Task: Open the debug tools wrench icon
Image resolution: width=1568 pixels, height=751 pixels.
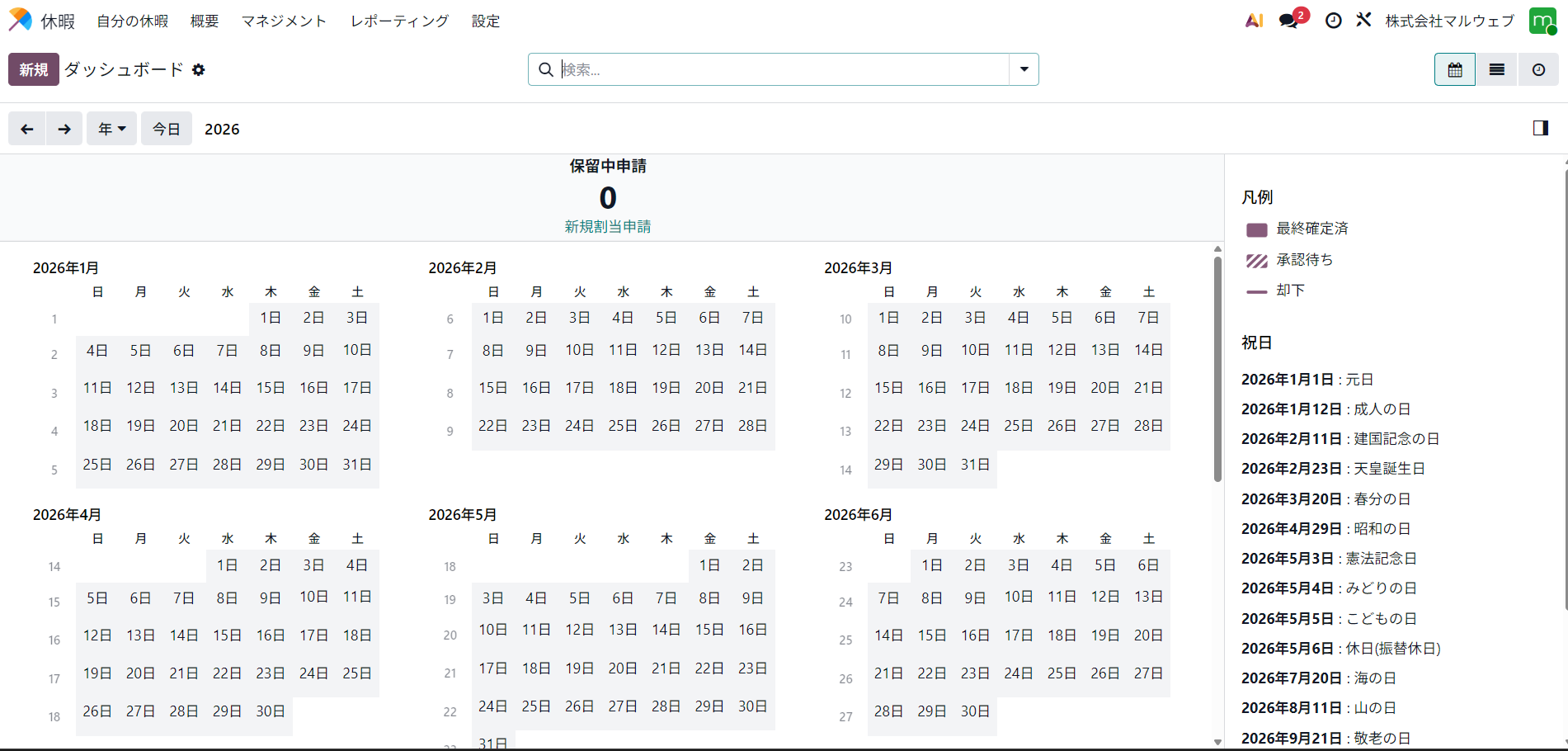Action: click(1363, 20)
